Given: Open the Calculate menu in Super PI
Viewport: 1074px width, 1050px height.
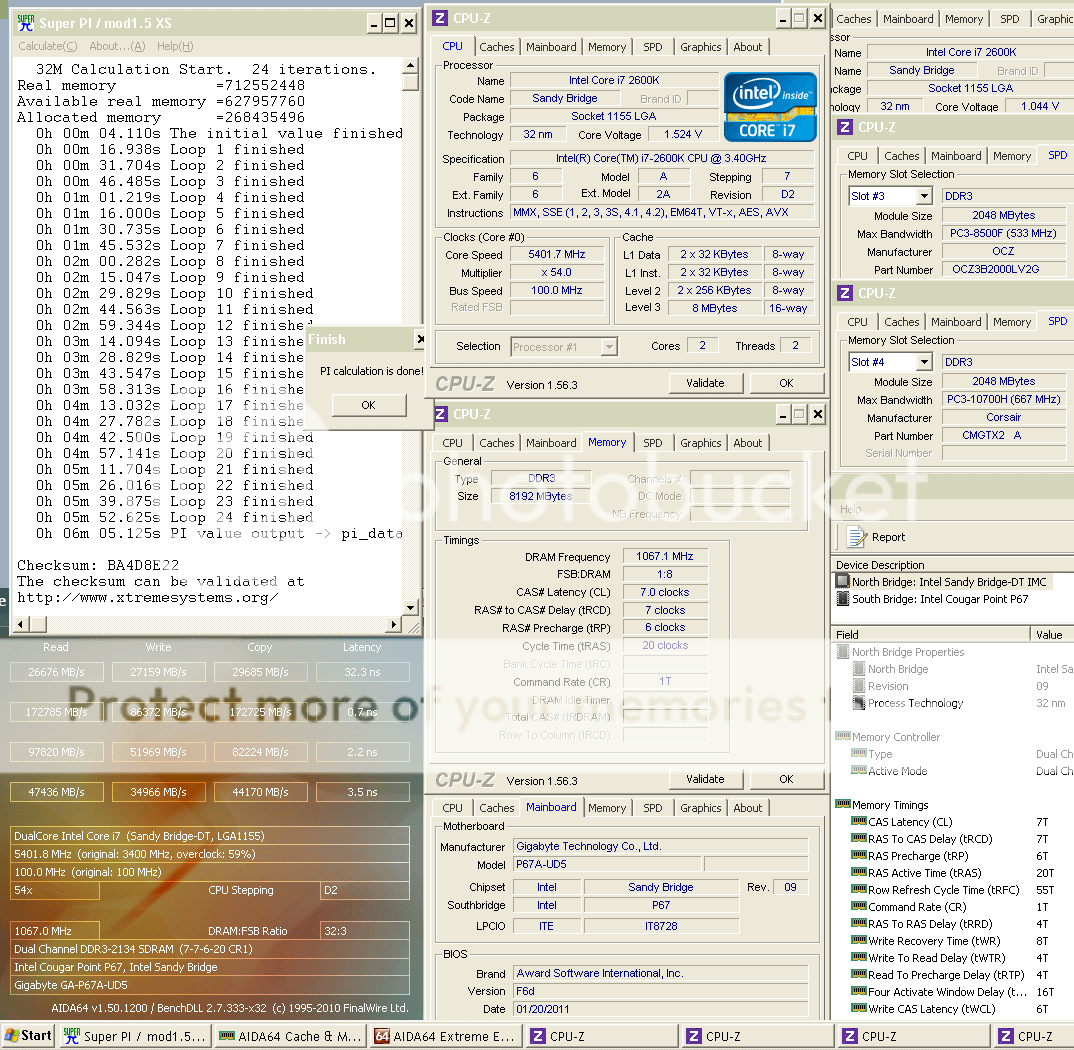Looking at the screenshot, I should (47, 46).
